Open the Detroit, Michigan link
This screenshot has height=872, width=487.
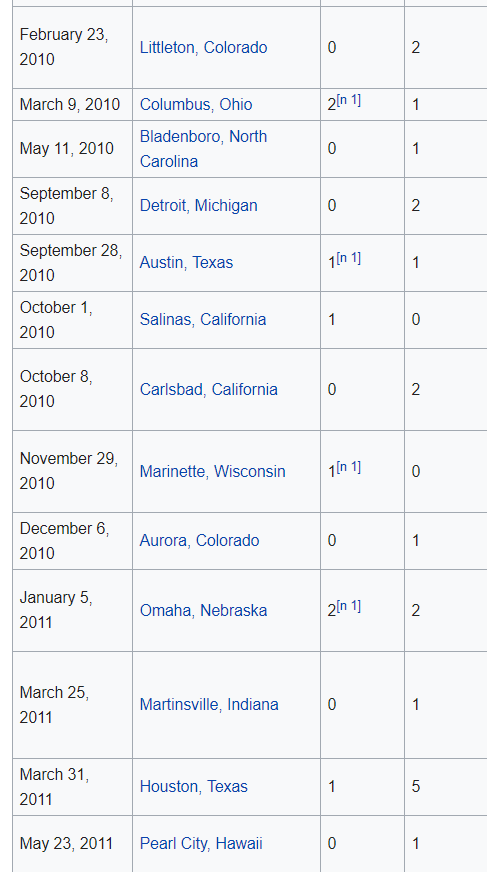click(x=198, y=206)
